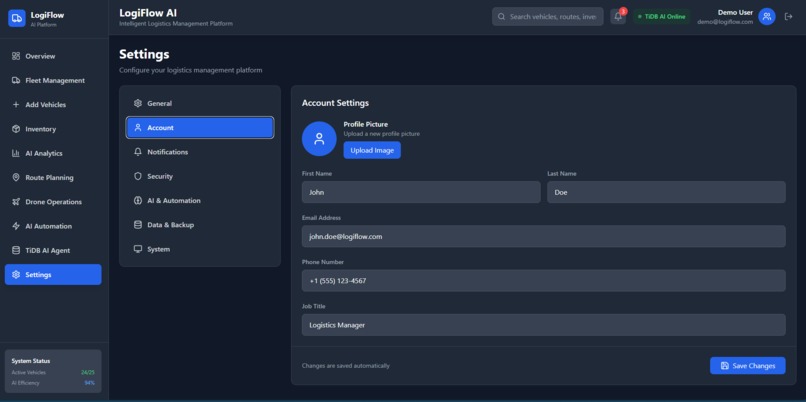Click the Save Changes disk icon

[x=725, y=366]
